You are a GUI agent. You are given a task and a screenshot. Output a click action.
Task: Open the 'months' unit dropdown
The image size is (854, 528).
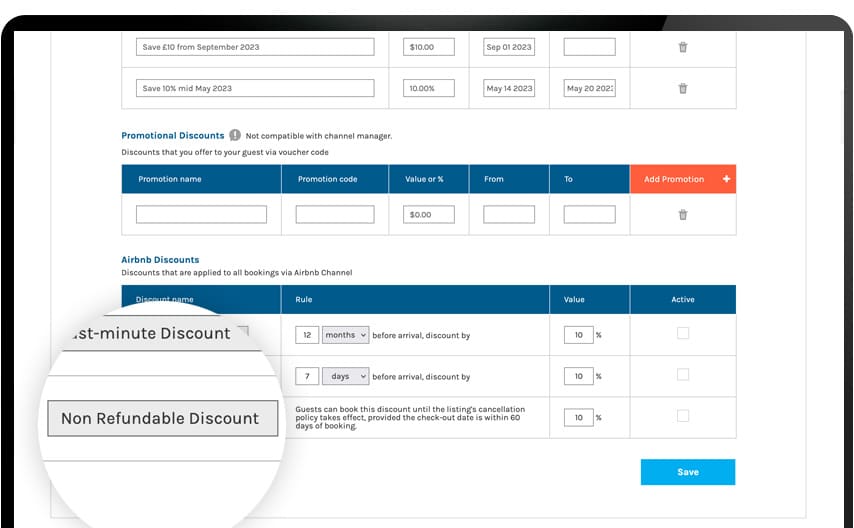pos(346,335)
